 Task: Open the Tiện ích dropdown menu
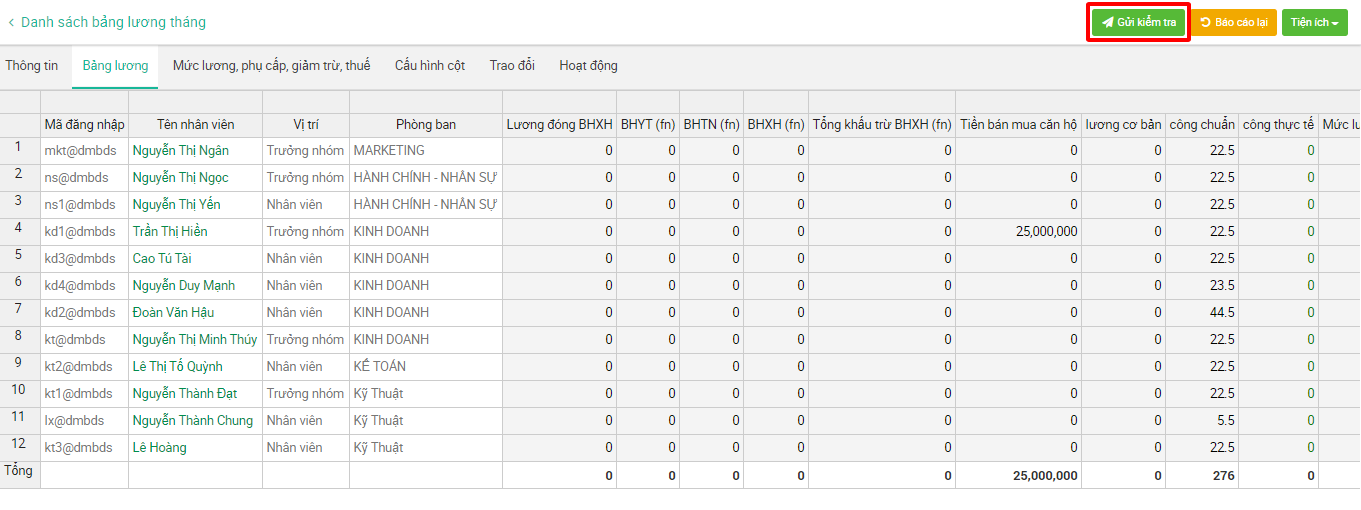[1314, 22]
